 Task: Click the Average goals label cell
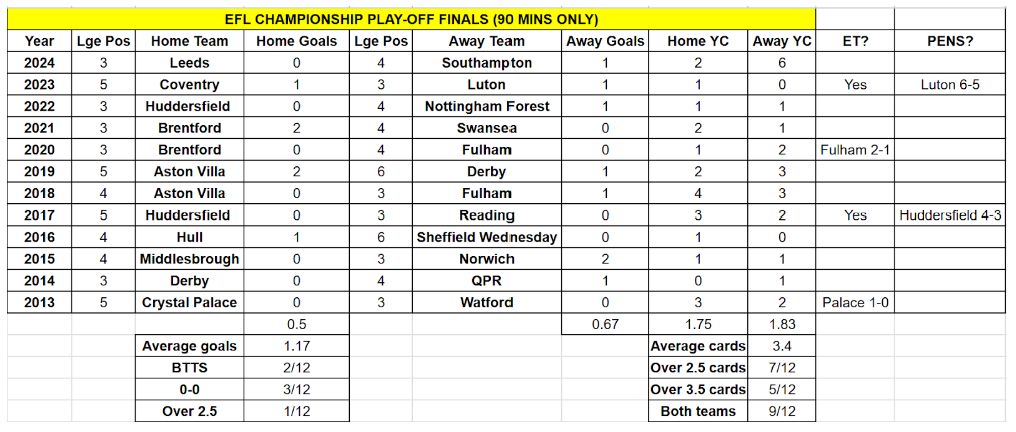pyautogui.click(x=190, y=346)
